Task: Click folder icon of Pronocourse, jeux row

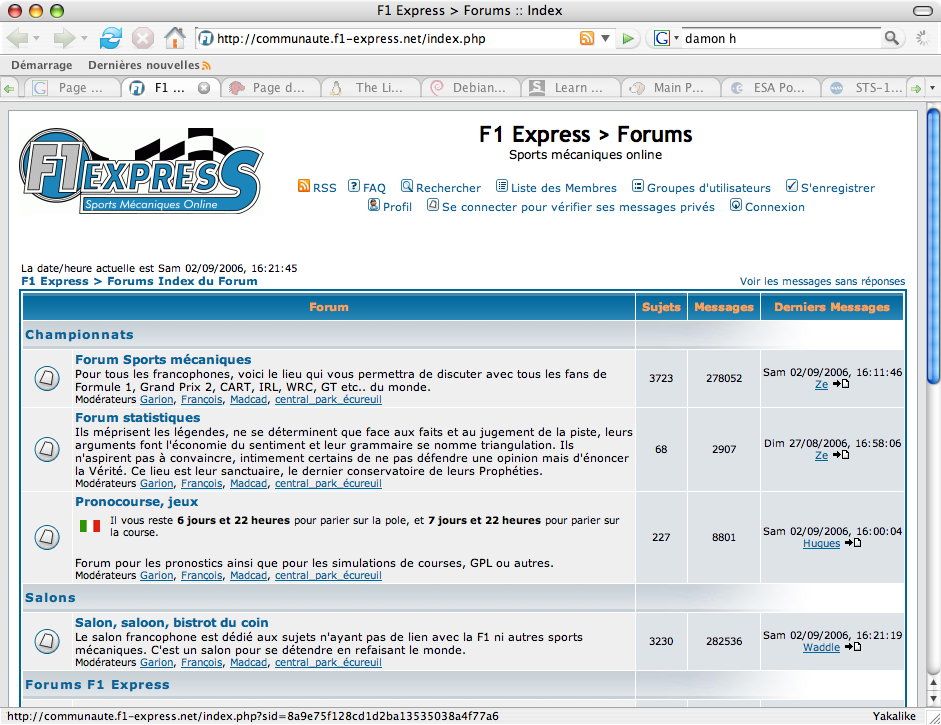Action: [x=47, y=537]
